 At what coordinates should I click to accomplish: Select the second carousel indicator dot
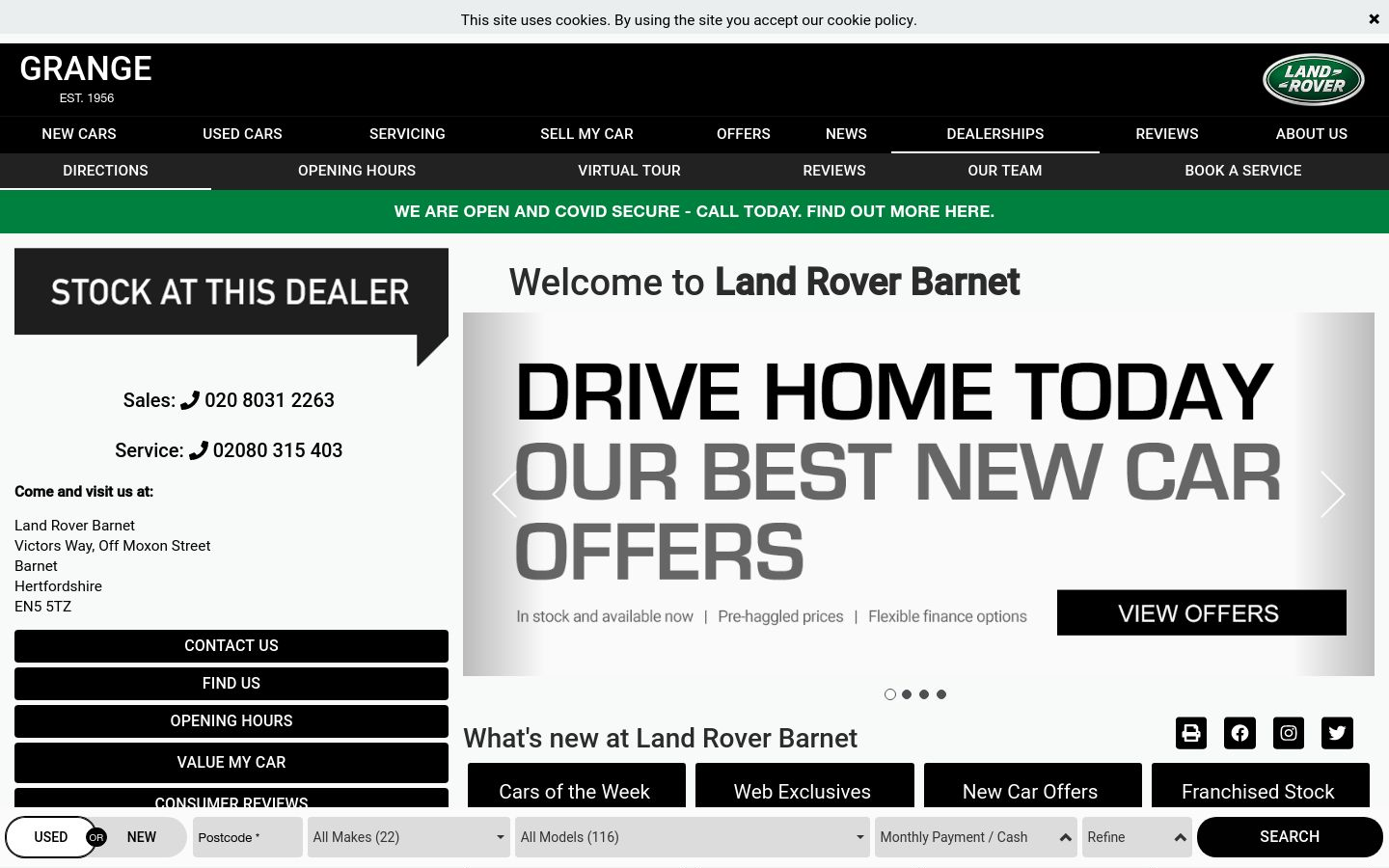(907, 694)
